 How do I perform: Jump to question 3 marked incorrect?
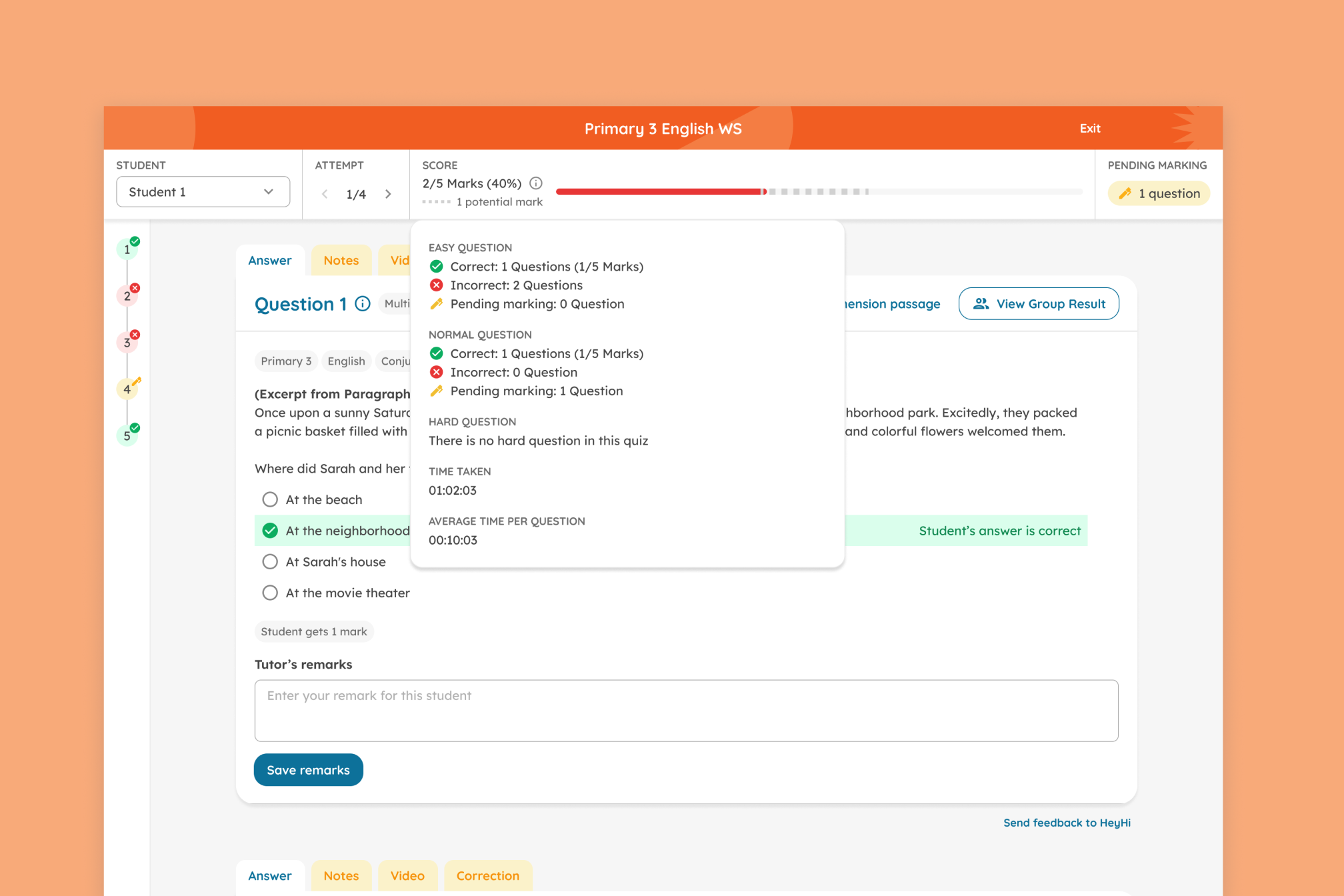tap(127, 343)
